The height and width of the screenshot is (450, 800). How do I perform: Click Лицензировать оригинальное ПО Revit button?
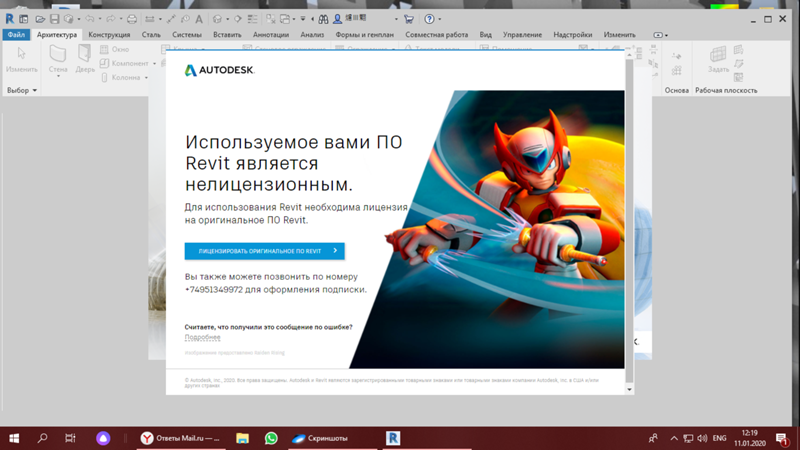[264, 251]
